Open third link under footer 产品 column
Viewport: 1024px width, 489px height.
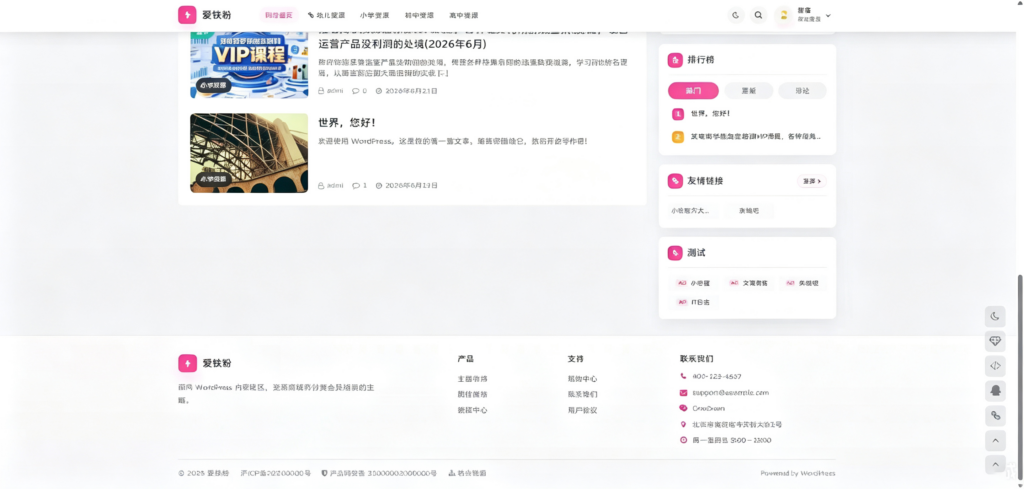click(x=473, y=410)
